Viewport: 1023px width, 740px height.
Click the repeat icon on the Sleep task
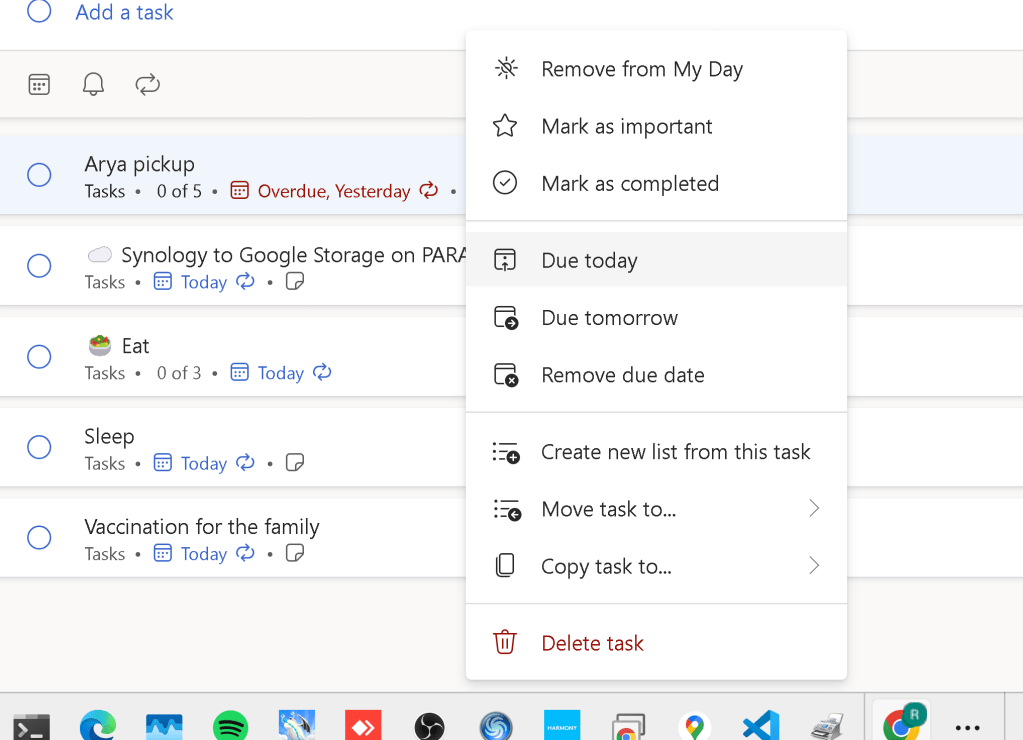(245, 463)
